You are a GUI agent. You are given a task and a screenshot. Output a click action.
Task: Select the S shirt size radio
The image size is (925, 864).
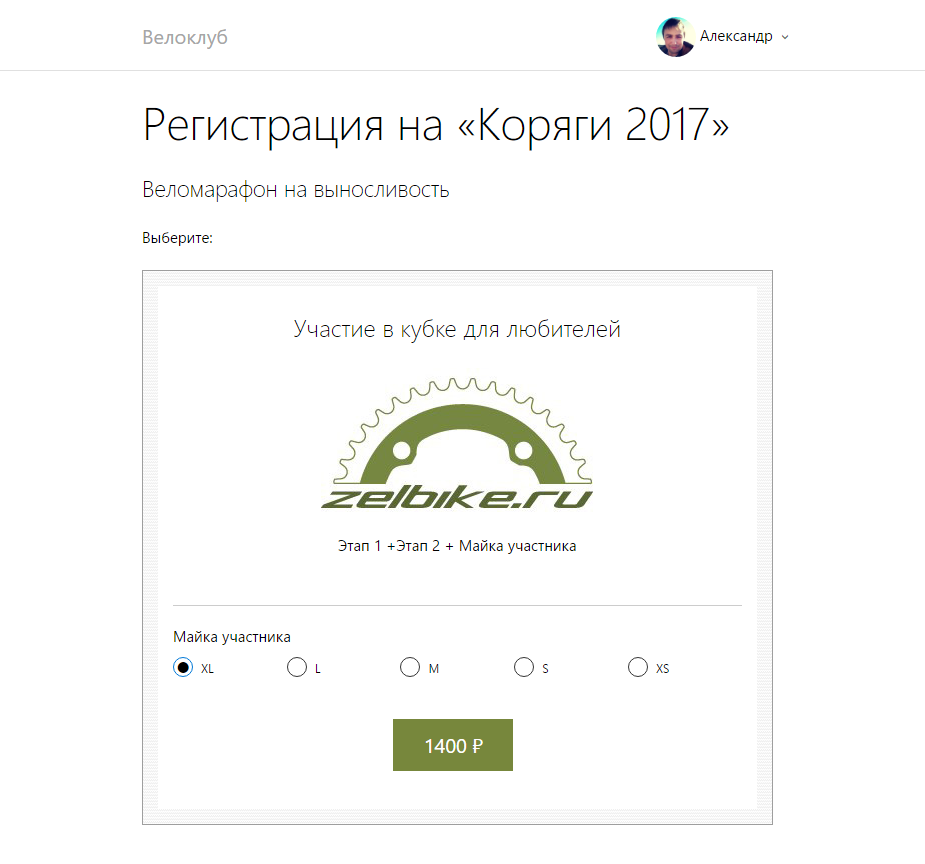(x=524, y=667)
